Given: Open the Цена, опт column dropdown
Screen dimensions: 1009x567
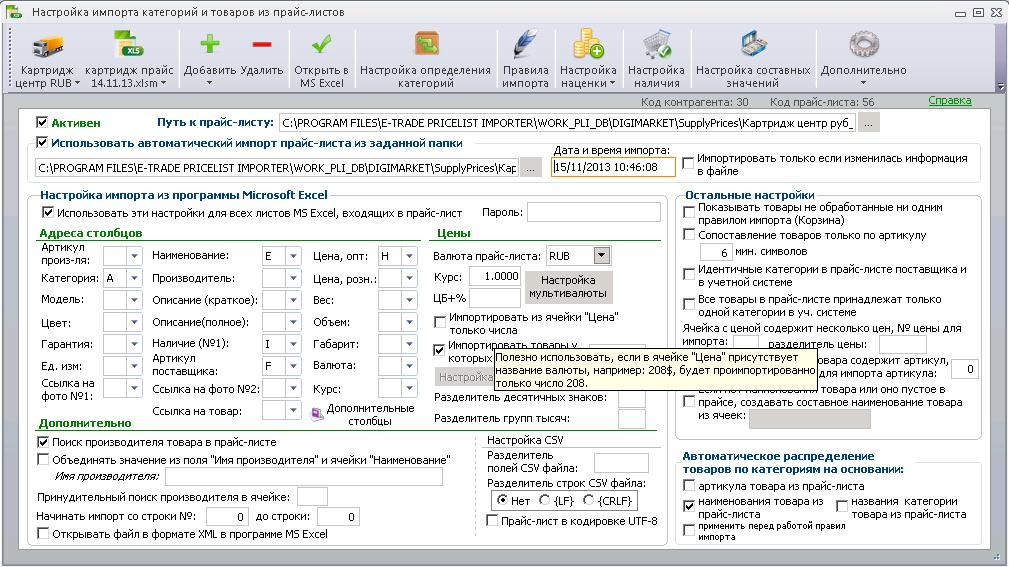Looking at the screenshot, I should point(409,256).
